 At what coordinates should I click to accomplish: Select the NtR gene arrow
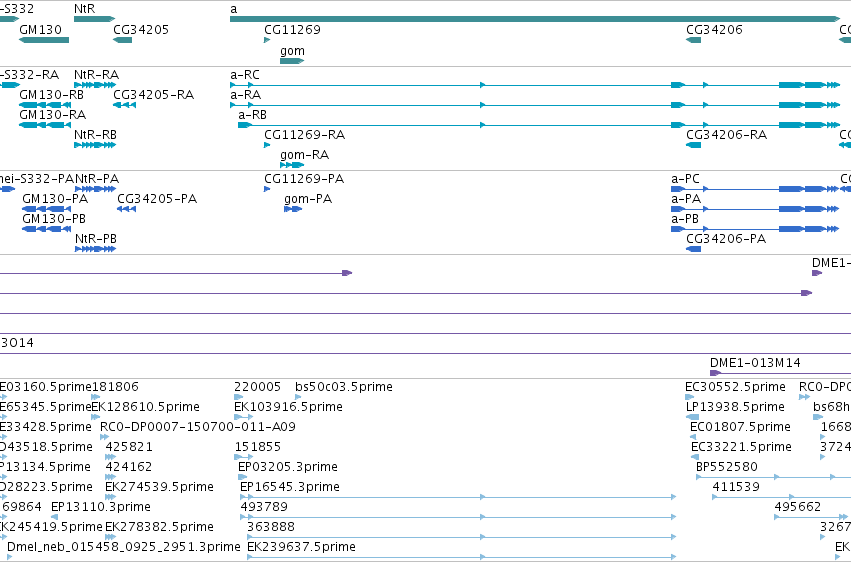point(94,20)
